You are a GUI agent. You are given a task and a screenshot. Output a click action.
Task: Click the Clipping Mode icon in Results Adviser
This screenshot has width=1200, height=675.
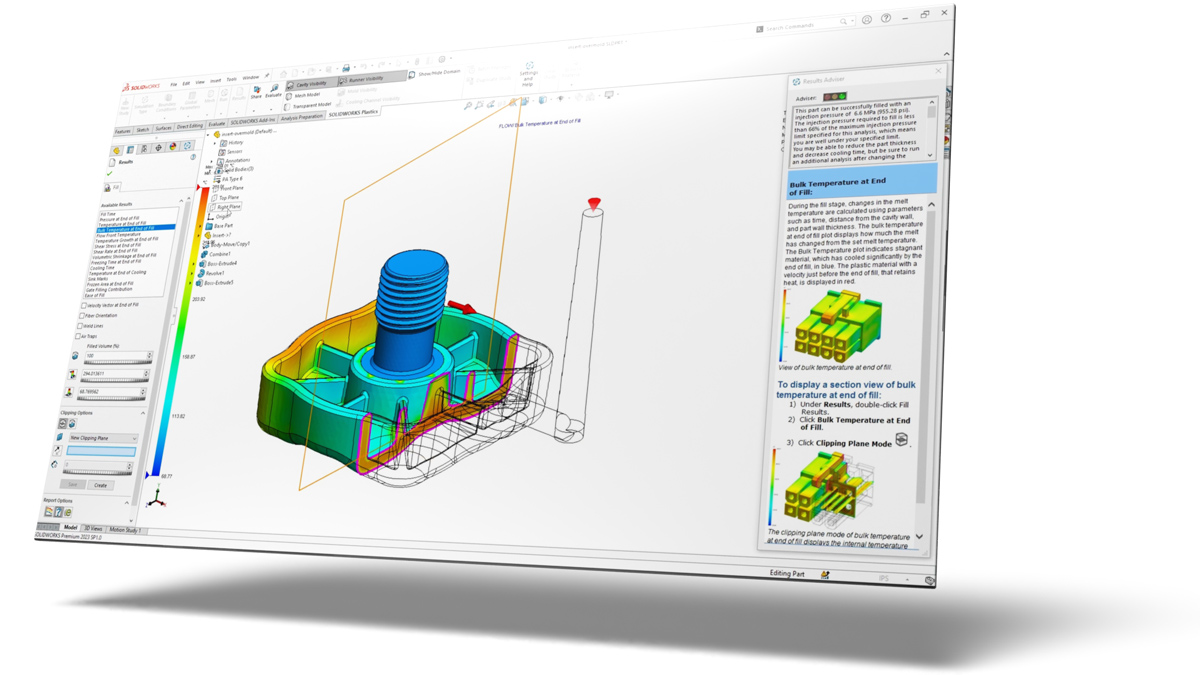pyautogui.click(x=901, y=439)
